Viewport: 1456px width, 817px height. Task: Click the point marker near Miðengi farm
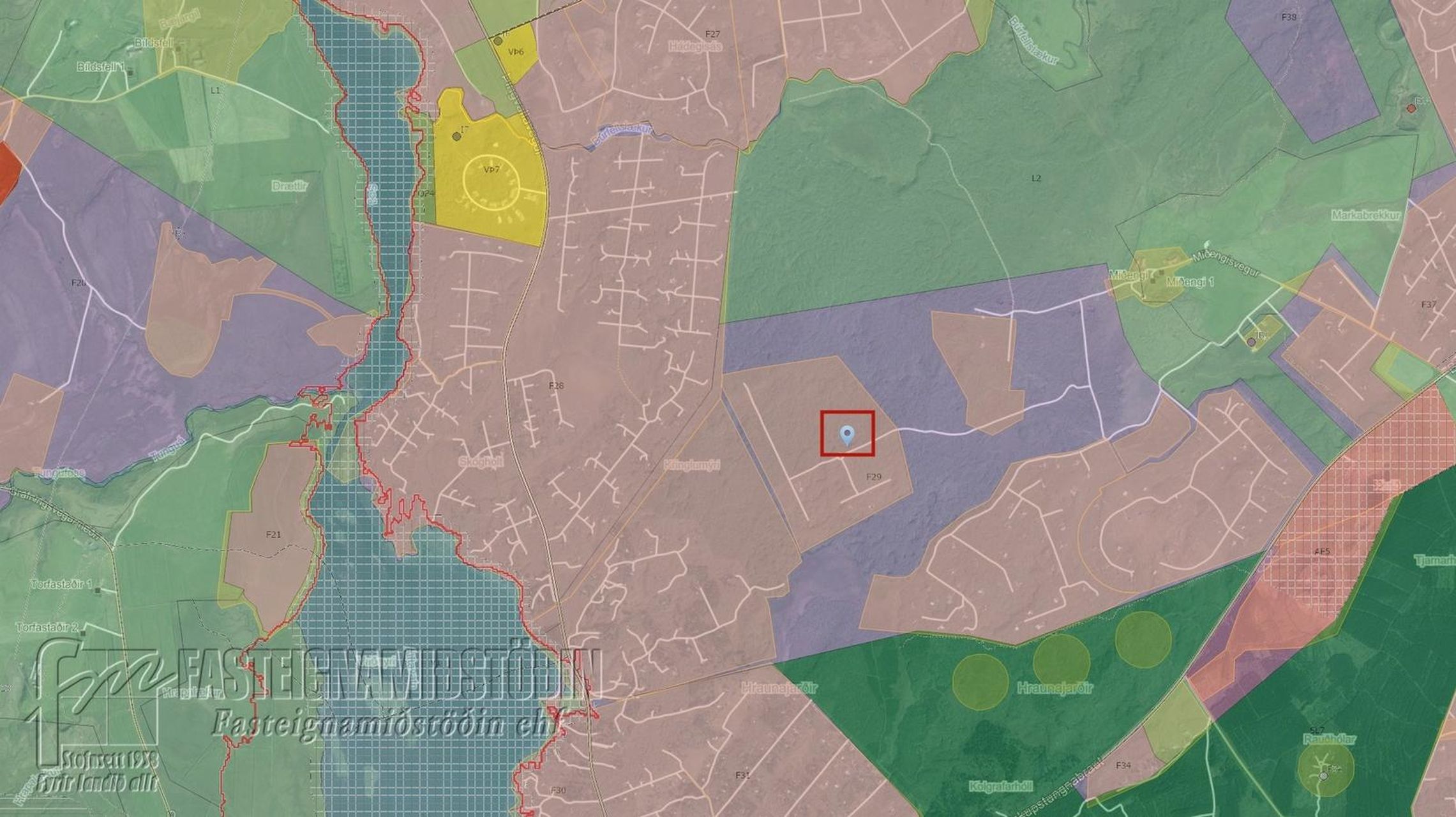click(x=1251, y=342)
